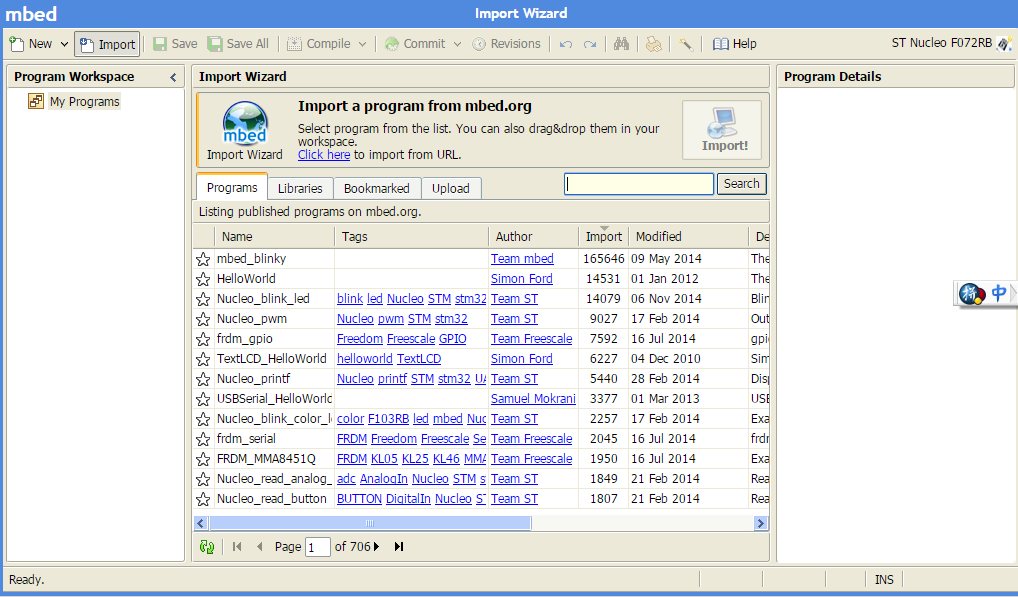This screenshot has height=597, width=1018.
Task: Switch to the Upload tab
Action: point(451,188)
